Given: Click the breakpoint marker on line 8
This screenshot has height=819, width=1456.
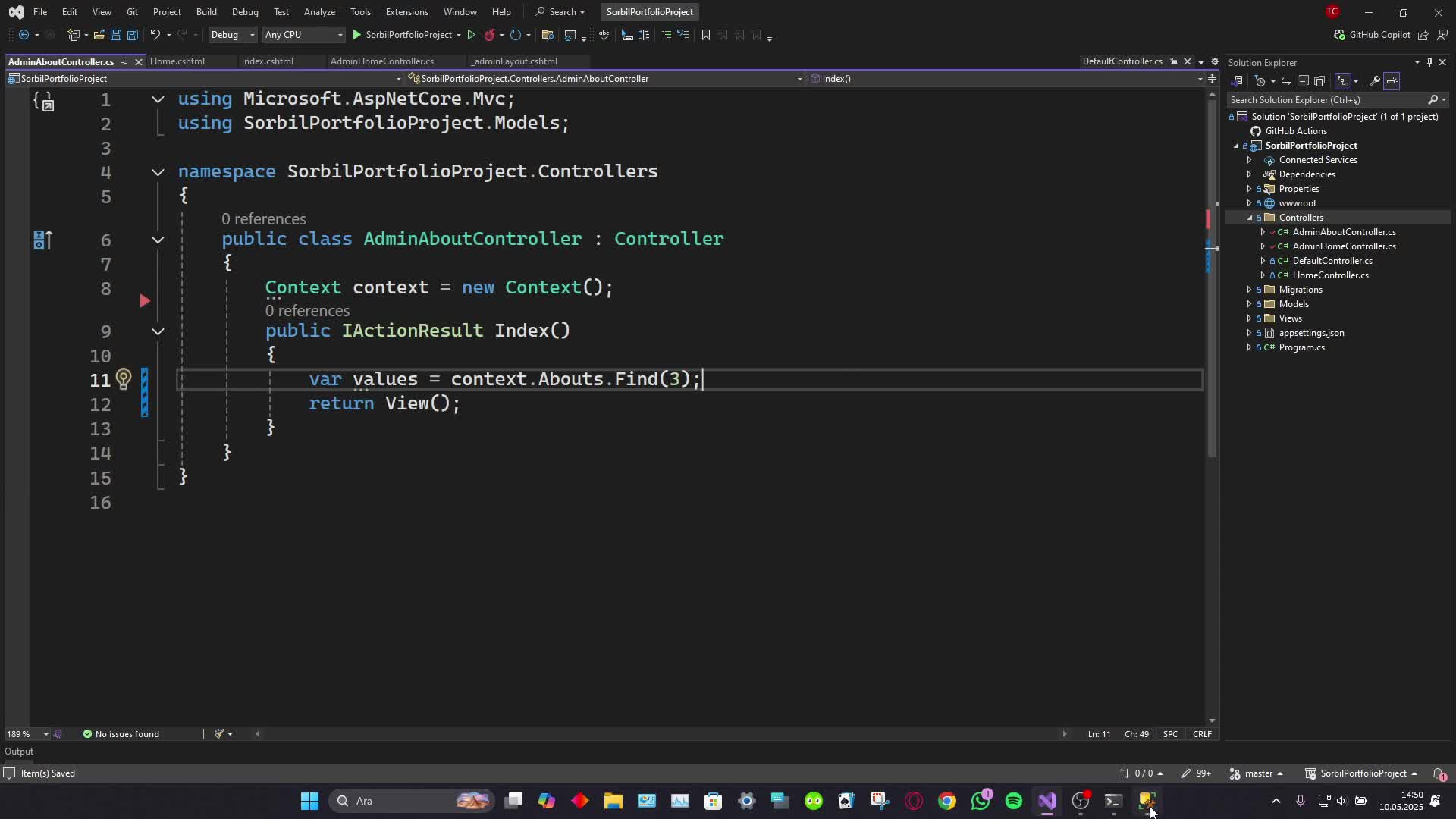Looking at the screenshot, I should (x=145, y=301).
